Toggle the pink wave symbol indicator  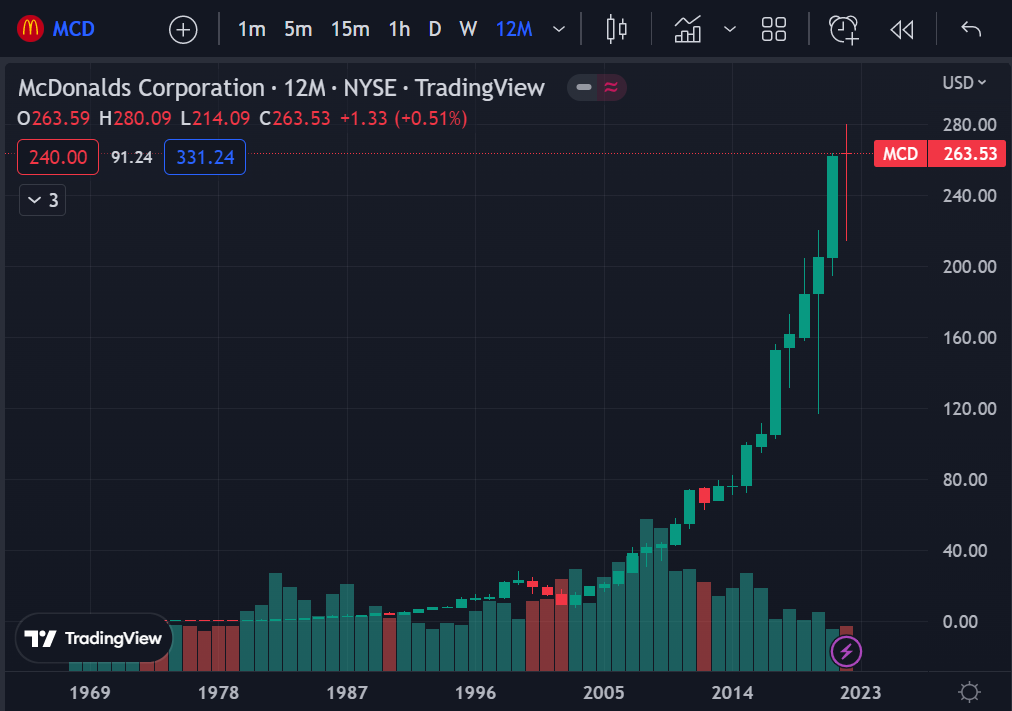pyautogui.click(x=611, y=87)
